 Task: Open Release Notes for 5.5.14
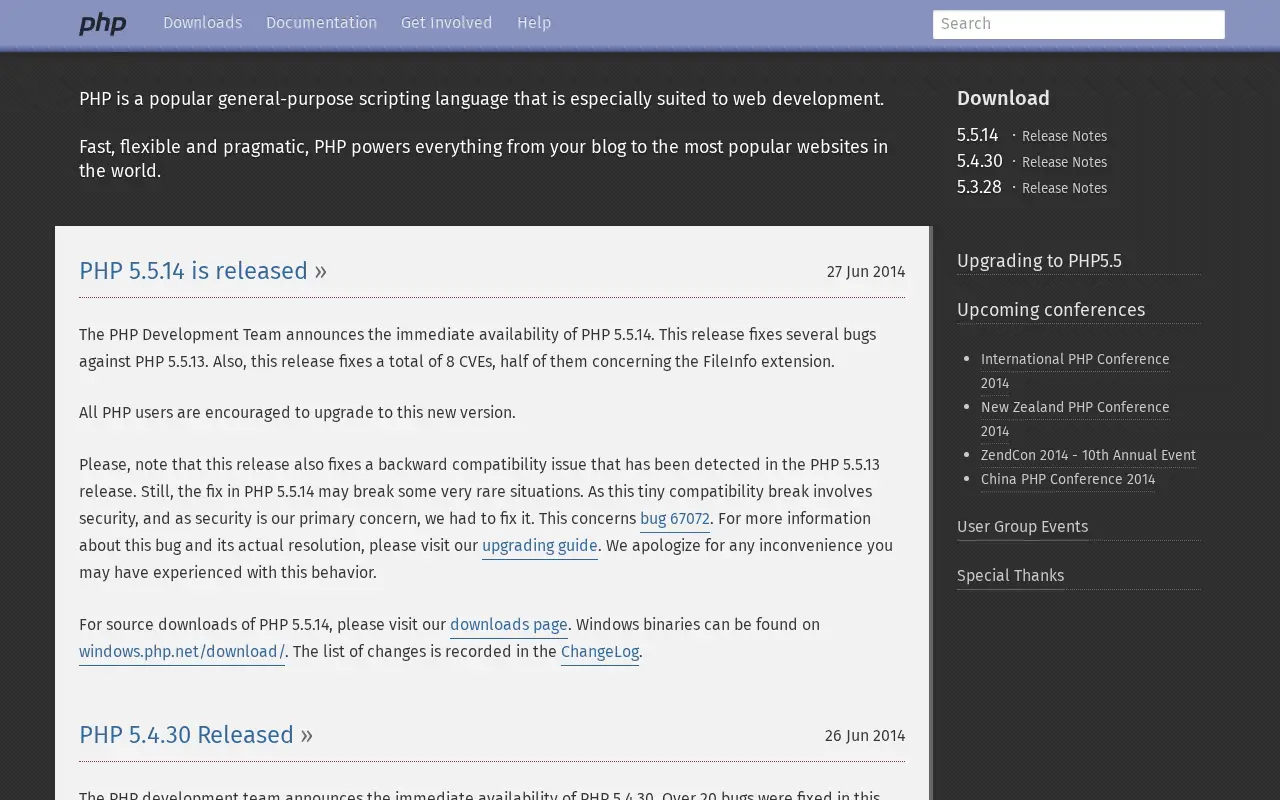[1064, 136]
